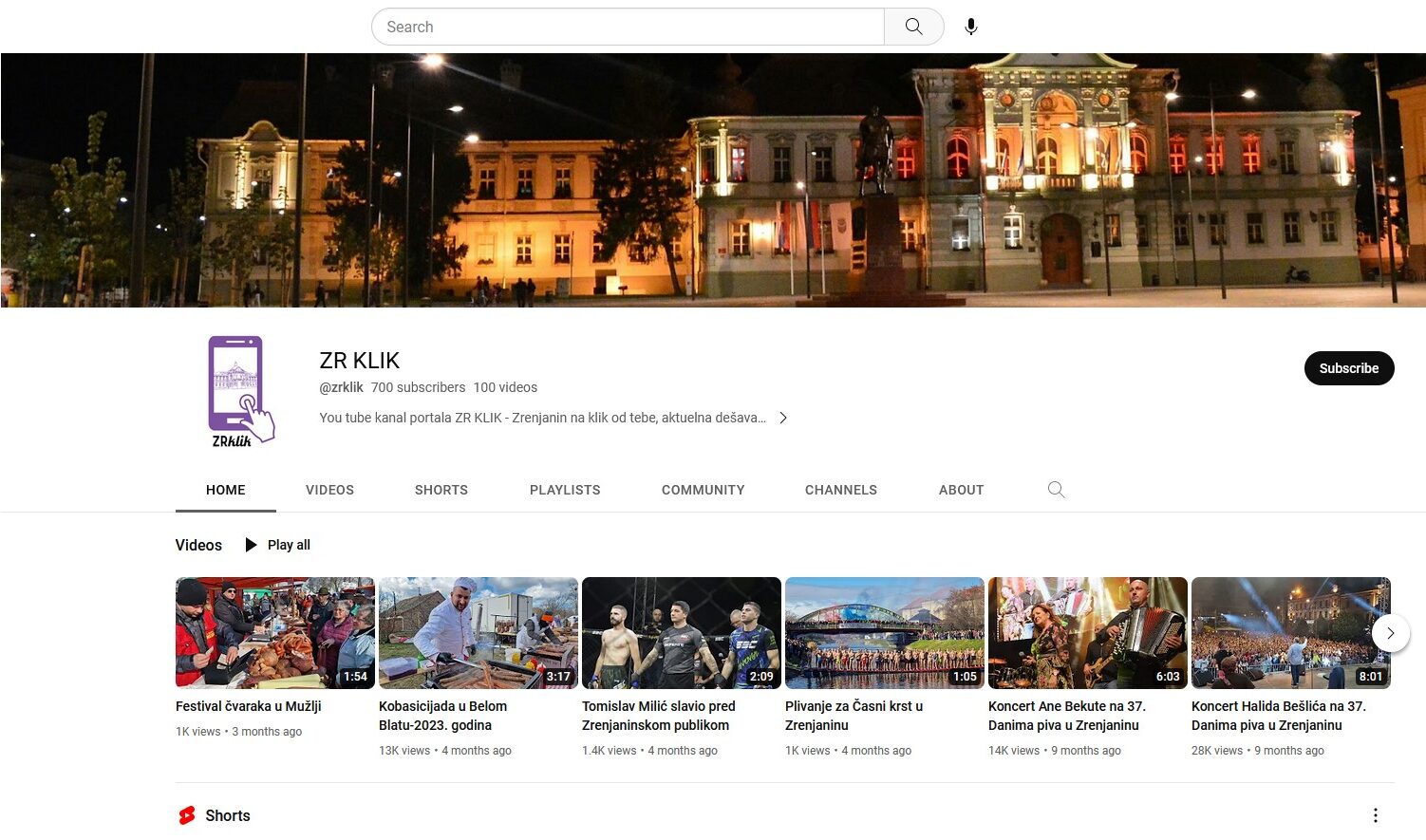Open Koncert Ane Bekute video thumbnail
This screenshot has width=1426, height=840.
point(1088,633)
